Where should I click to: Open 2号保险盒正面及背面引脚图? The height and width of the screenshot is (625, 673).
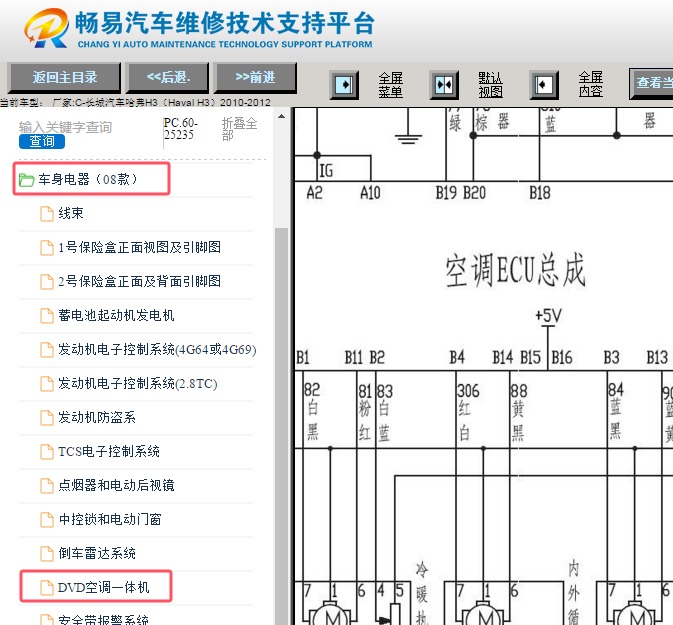pos(139,281)
